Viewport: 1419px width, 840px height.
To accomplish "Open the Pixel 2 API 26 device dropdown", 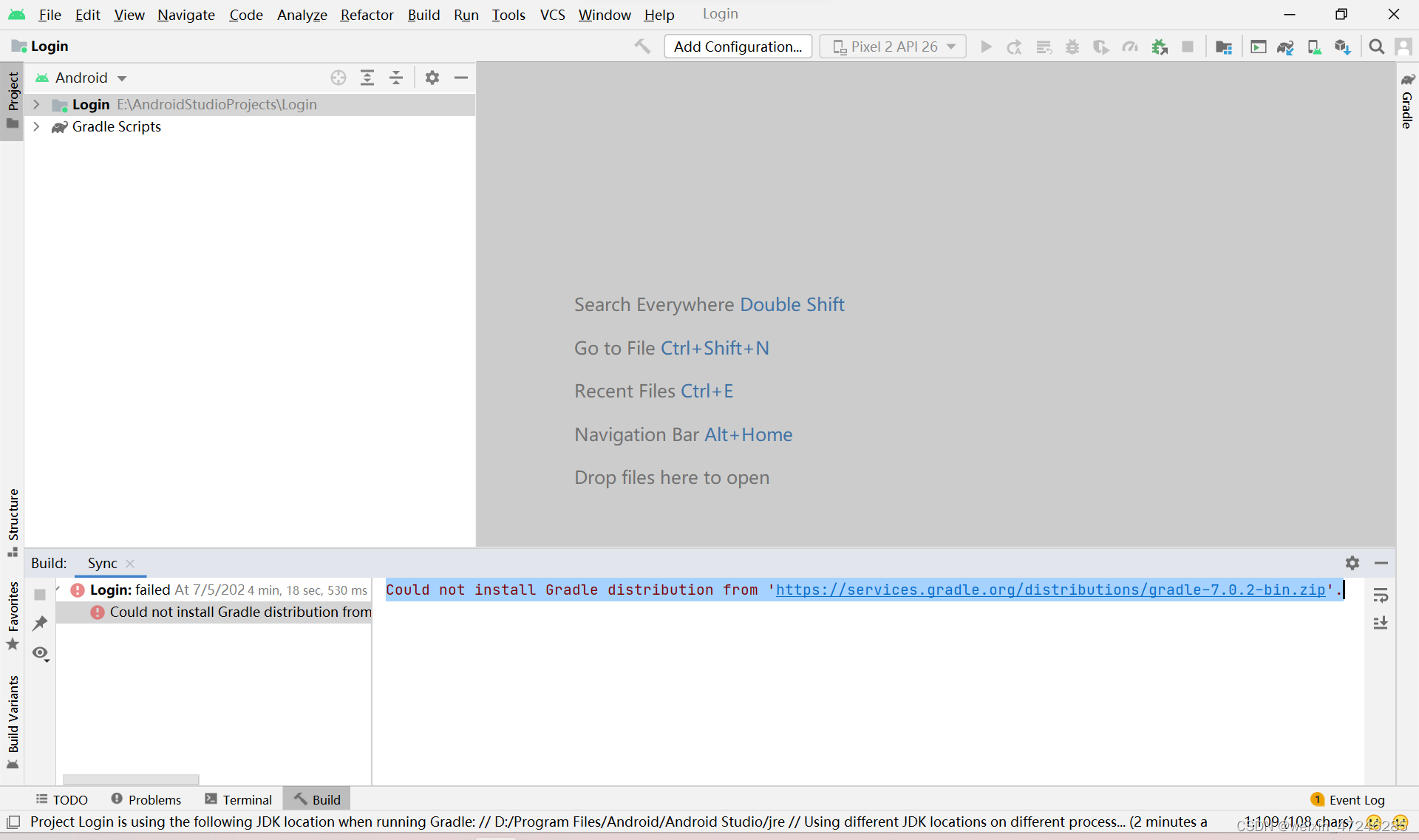I will pyautogui.click(x=893, y=47).
